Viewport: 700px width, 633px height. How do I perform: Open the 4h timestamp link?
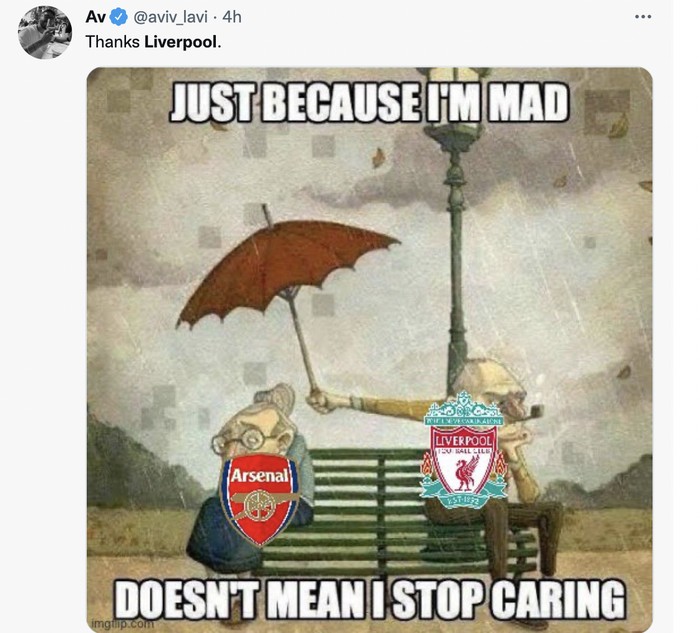pos(232,17)
